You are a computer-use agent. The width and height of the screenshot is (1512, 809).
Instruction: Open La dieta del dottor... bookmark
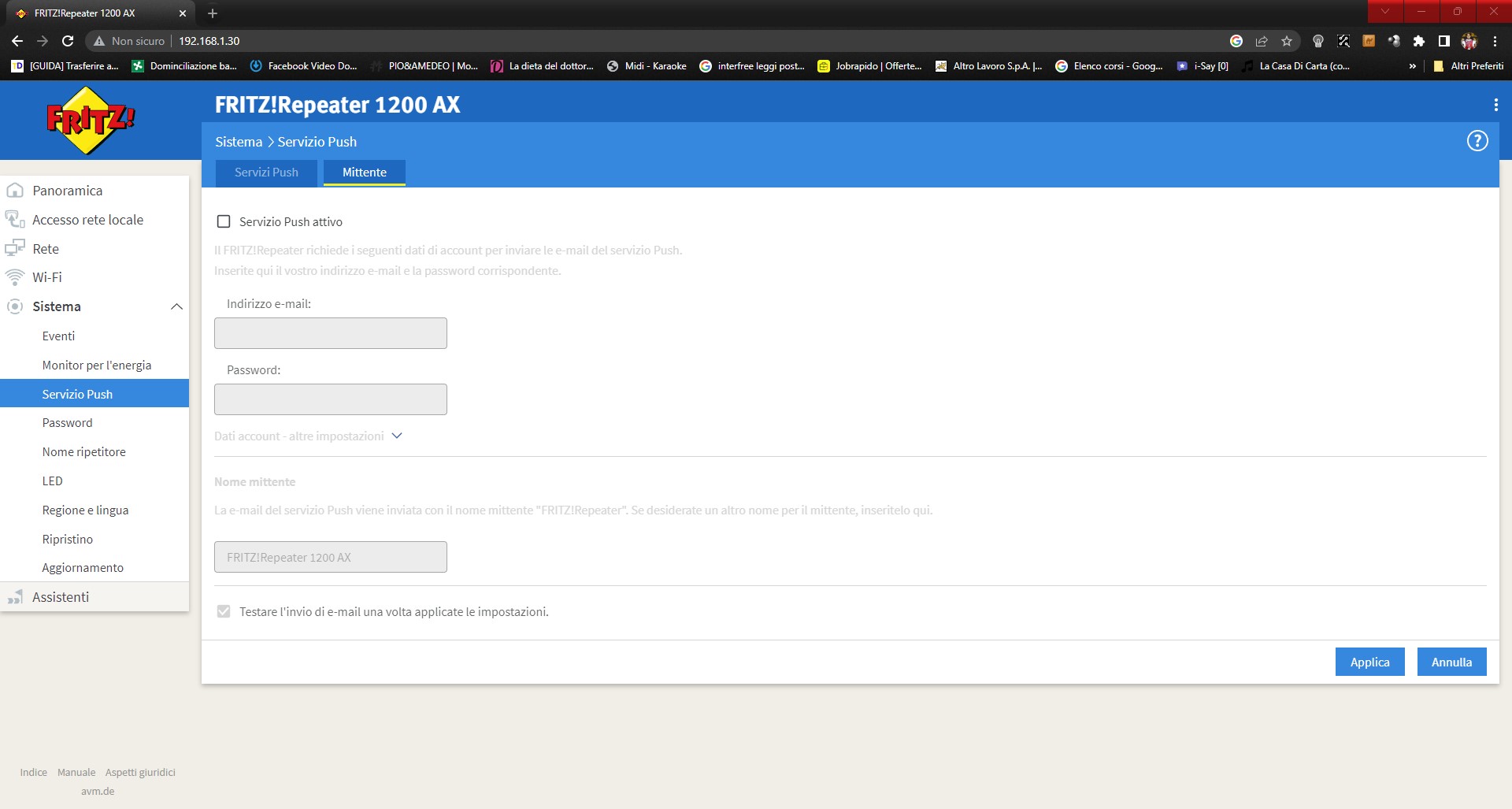[x=543, y=66]
